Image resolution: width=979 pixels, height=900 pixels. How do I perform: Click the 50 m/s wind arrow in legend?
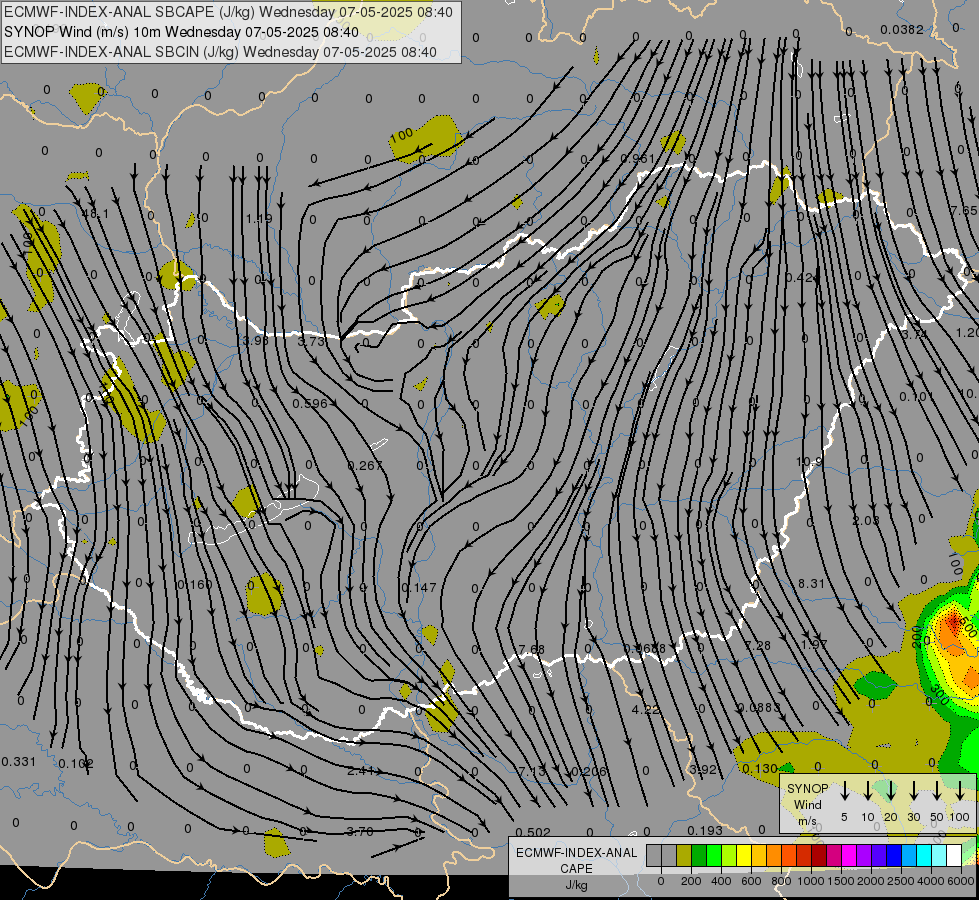pos(937,791)
